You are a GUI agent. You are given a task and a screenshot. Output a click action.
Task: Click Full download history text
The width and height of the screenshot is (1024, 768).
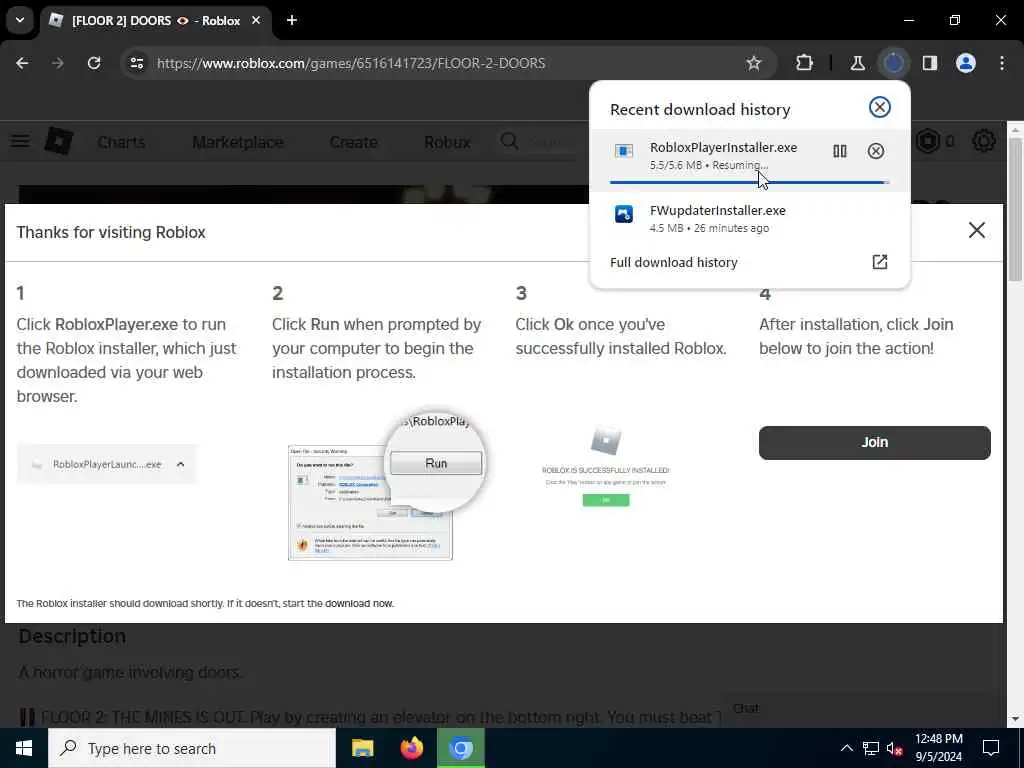[673, 263]
